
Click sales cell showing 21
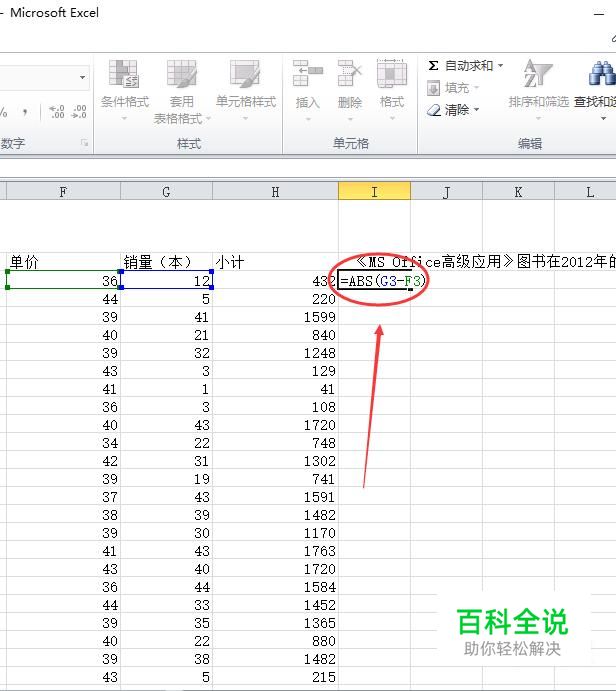coord(166,334)
